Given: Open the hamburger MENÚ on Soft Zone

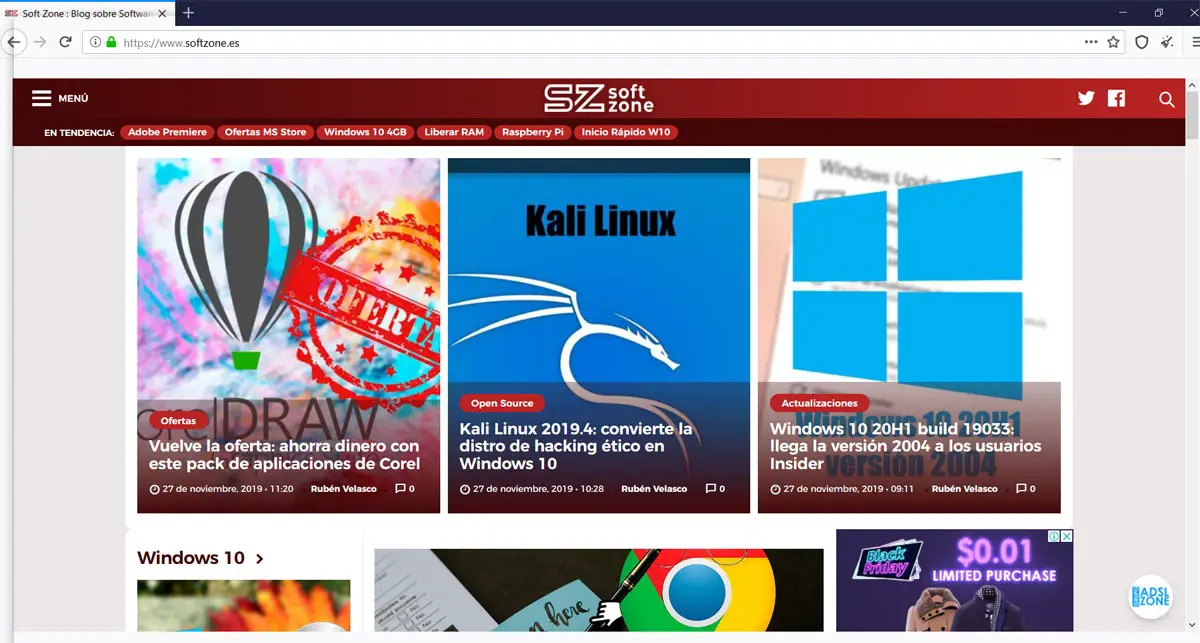Looking at the screenshot, I should 60,98.
